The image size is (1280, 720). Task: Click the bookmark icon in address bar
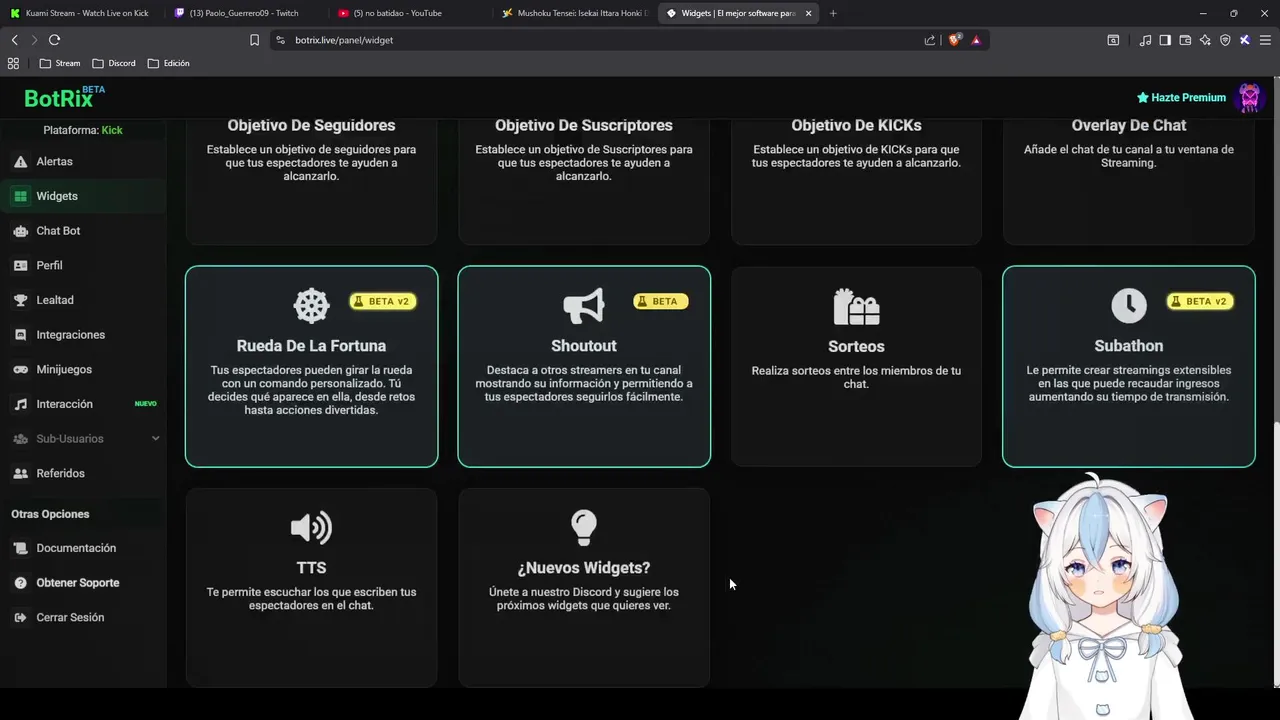tap(254, 40)
